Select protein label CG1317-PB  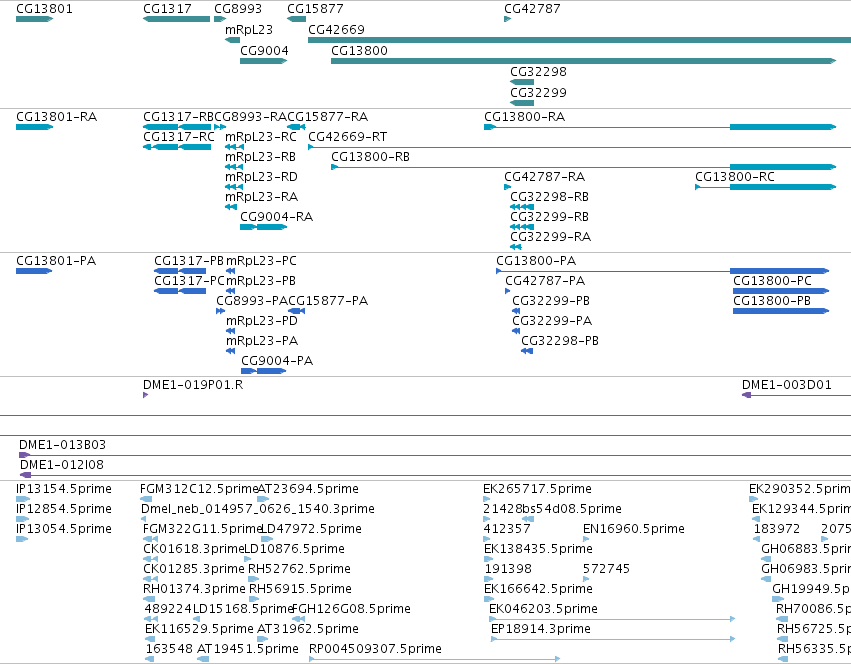click(189, 261)
